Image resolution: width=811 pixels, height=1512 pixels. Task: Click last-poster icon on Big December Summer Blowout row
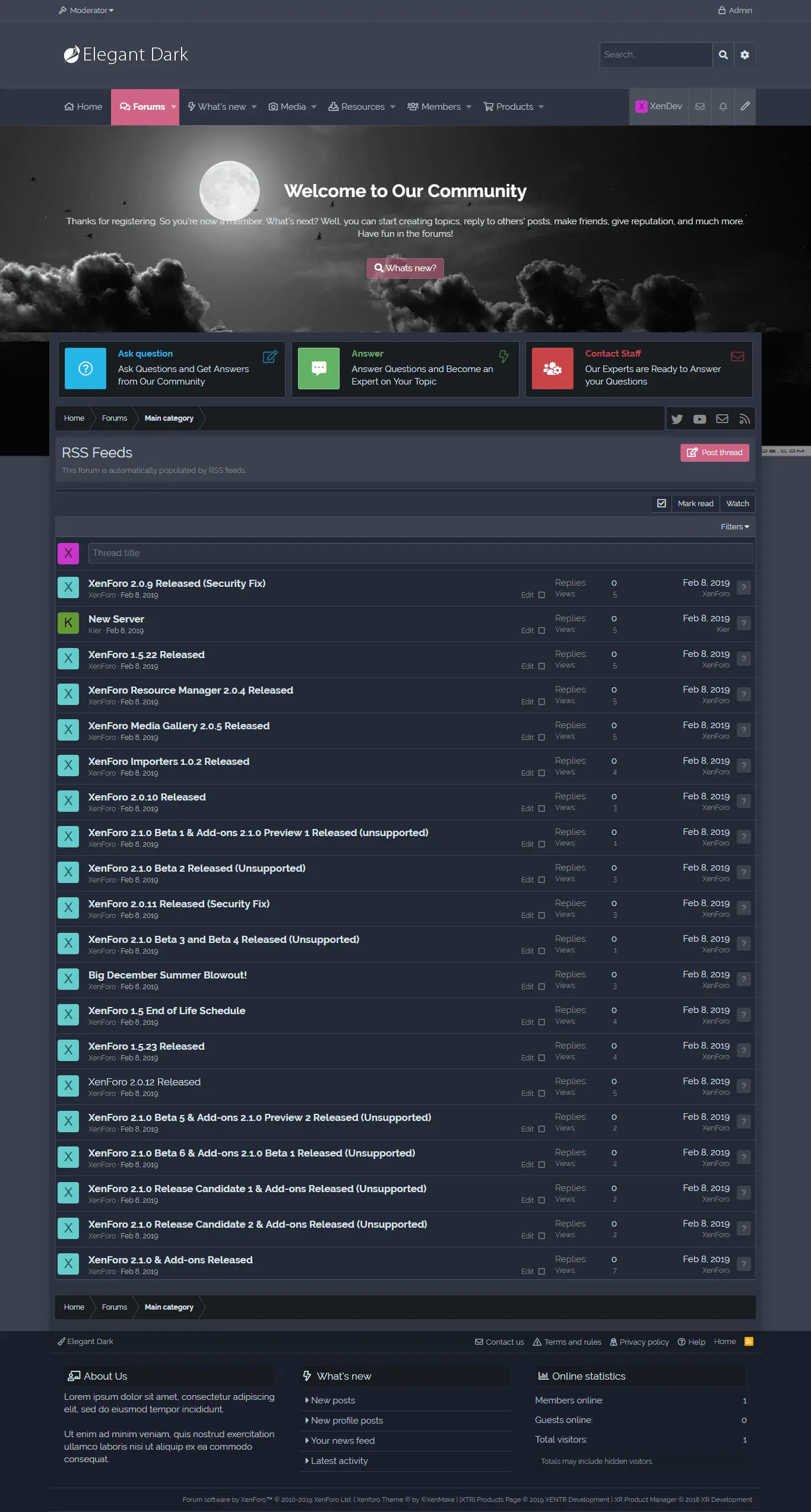[x=743, y=979]
